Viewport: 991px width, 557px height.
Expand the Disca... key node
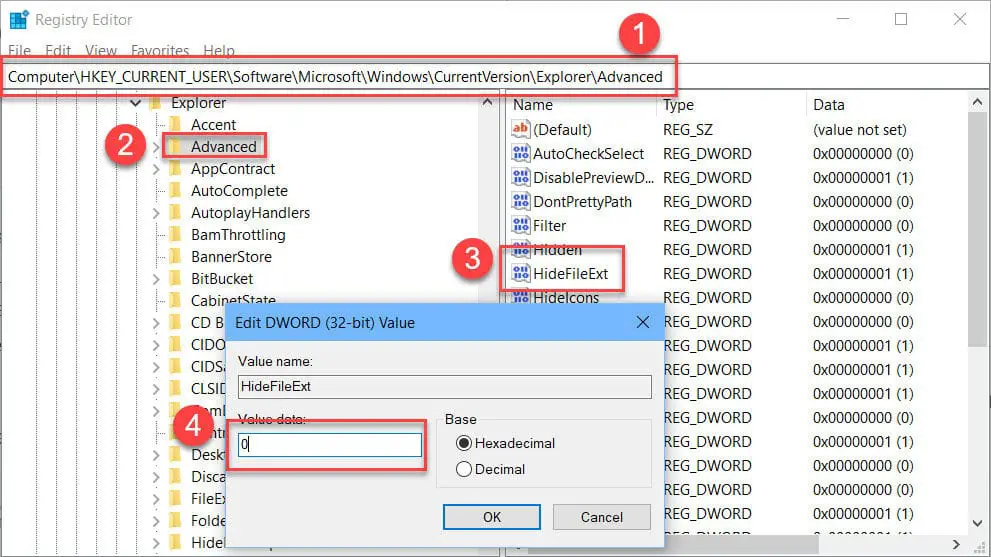(155, 477)
